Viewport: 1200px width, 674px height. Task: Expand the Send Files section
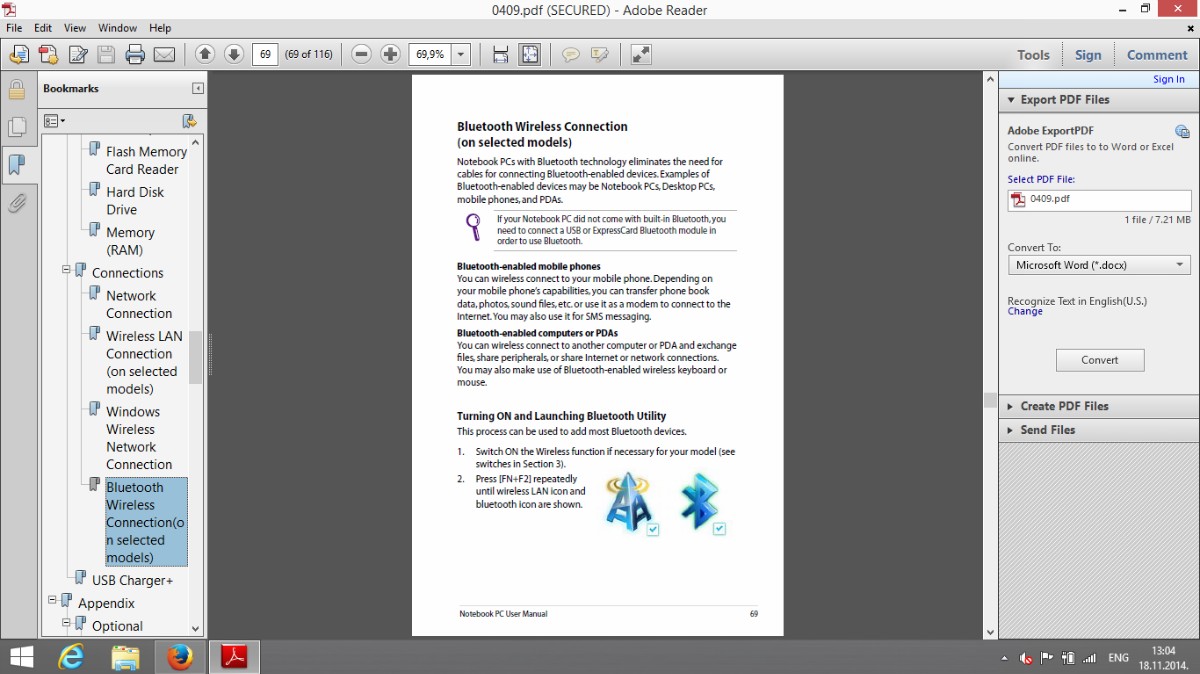coord(1009,430)
